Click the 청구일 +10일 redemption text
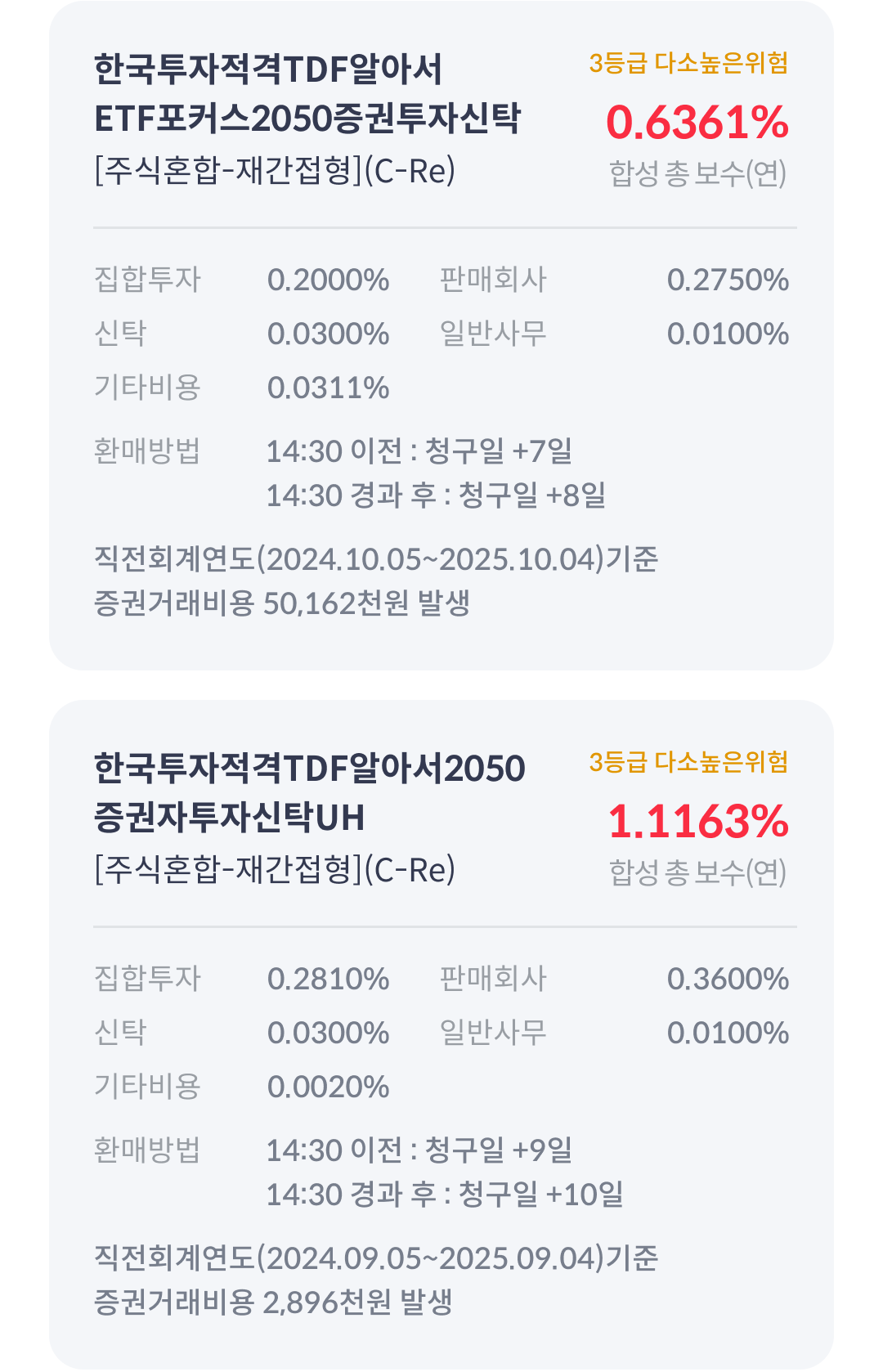Image resolution: width=883 pixels, height=1372 pixels. 541,1194
